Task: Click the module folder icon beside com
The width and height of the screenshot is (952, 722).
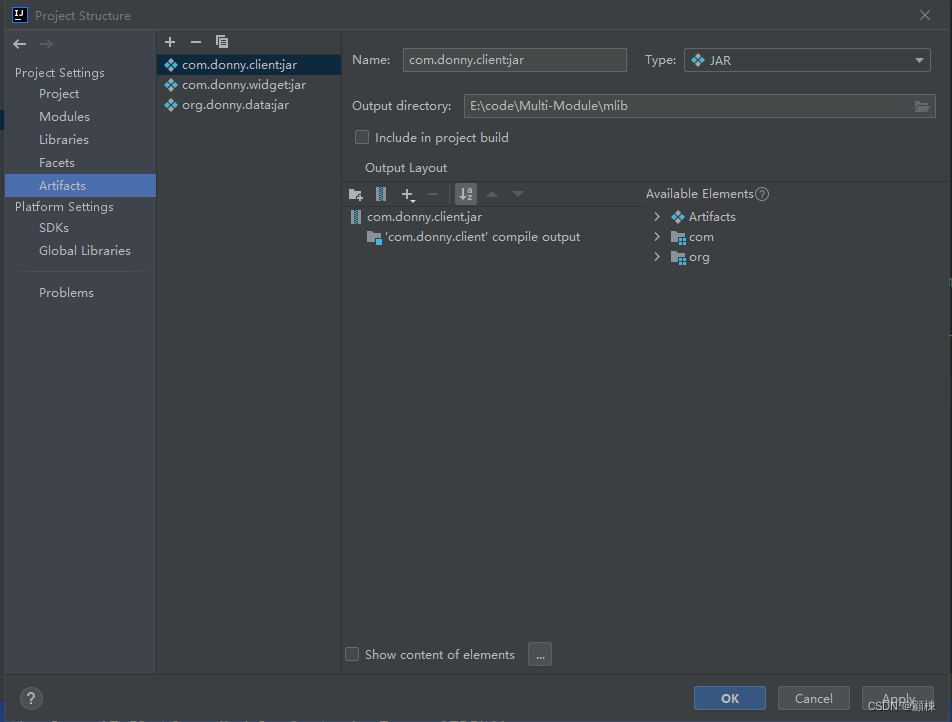Action: [678, 237]
